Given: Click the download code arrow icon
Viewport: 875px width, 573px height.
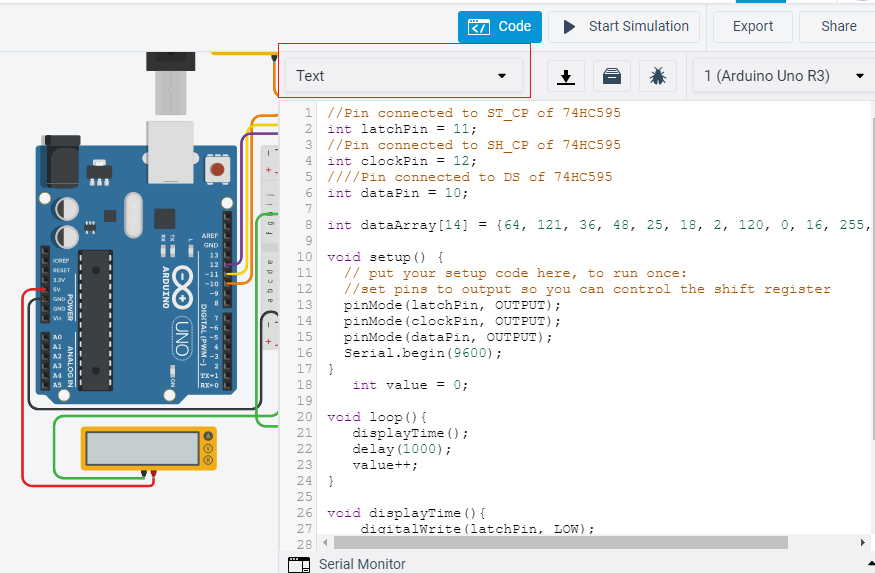Looking at the screenshot, I should (566, 76).
